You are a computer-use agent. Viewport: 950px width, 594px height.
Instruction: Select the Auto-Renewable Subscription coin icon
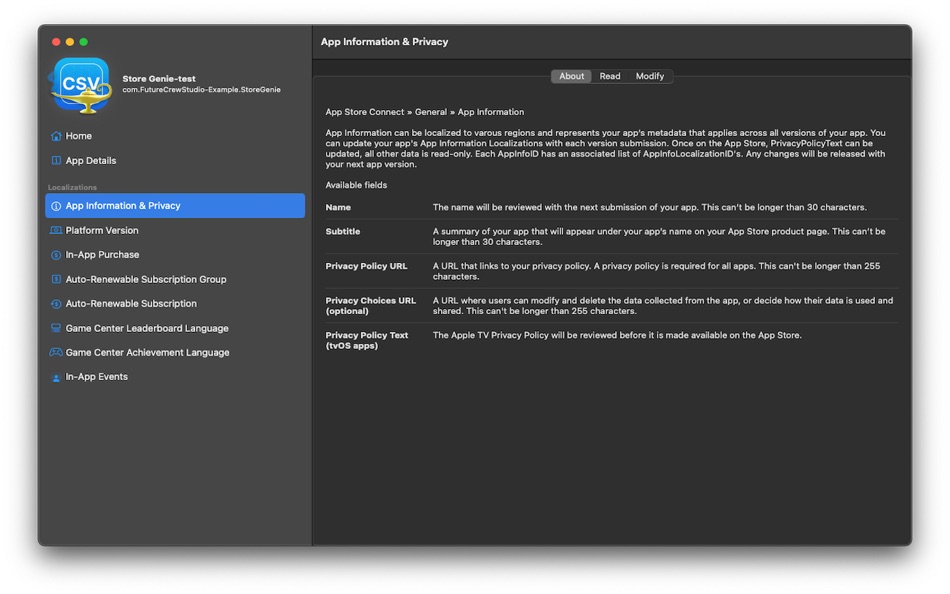[x=56, y=303]
